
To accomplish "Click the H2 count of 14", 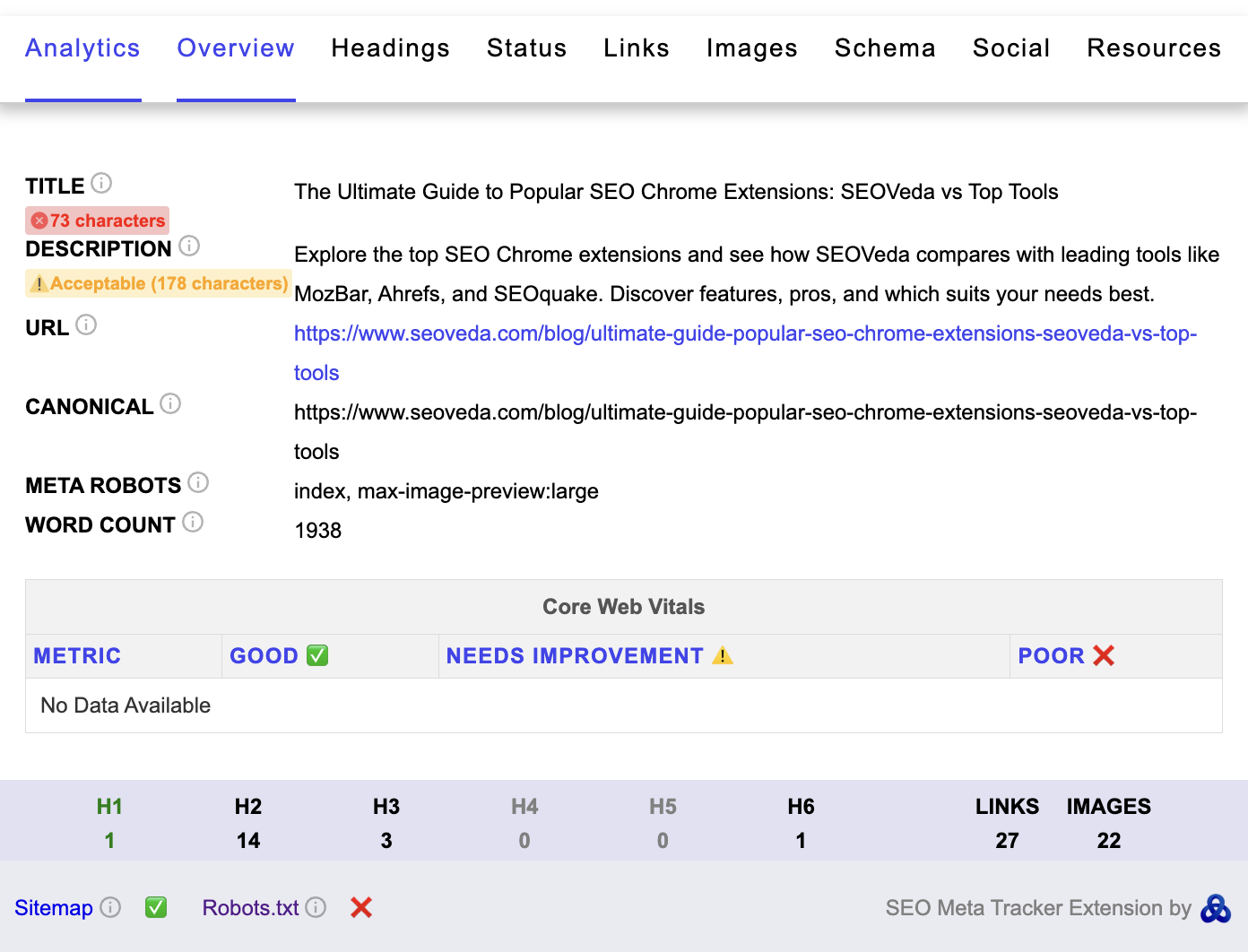I will point(248,841).
